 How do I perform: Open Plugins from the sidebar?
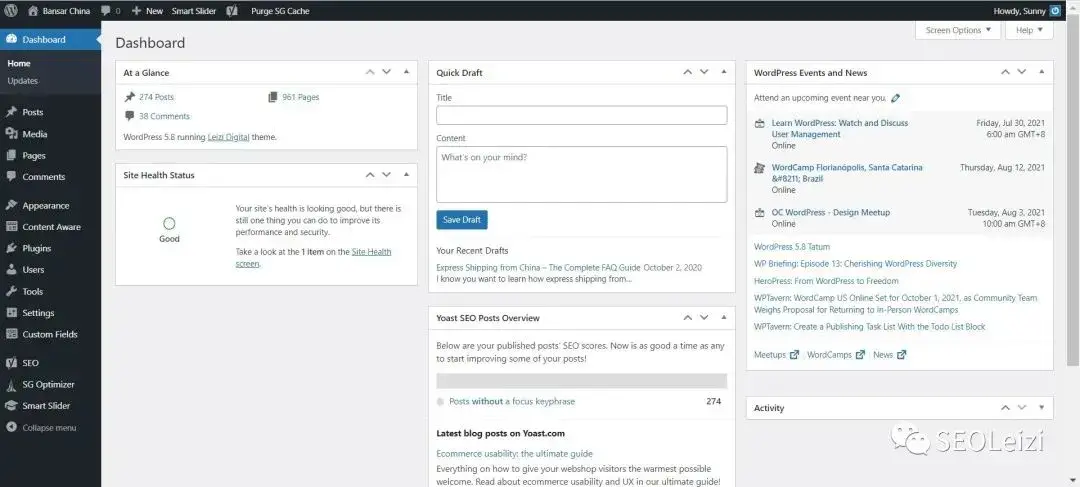pyautogui.click(x=36, y=248)
